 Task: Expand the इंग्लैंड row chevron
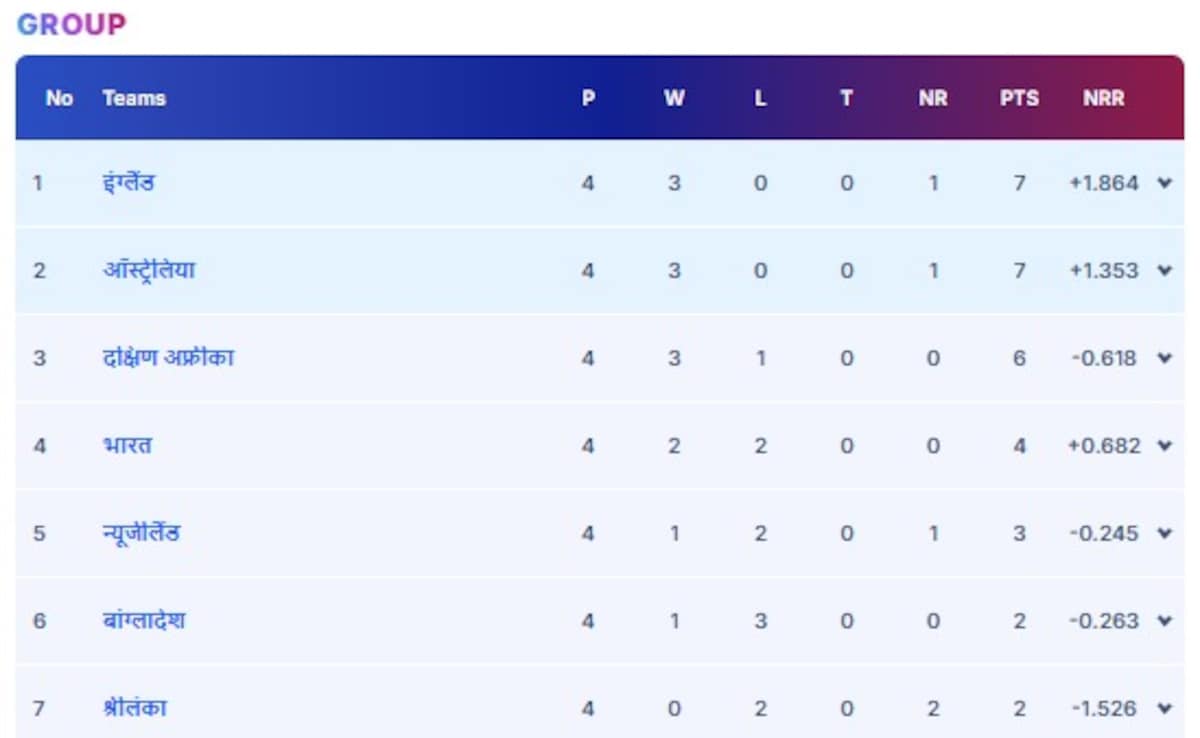(1164, 183)
